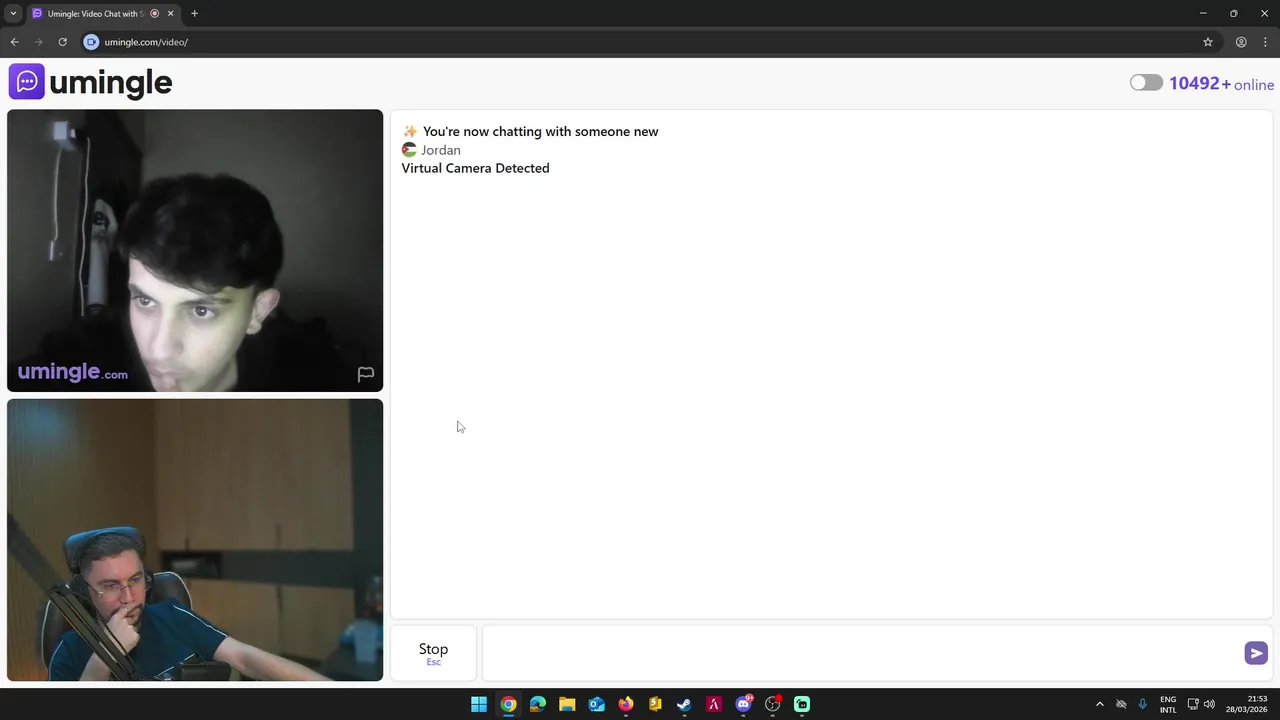Open the tab search dropdown arrow
The image size is (1280, 720).
13,13
